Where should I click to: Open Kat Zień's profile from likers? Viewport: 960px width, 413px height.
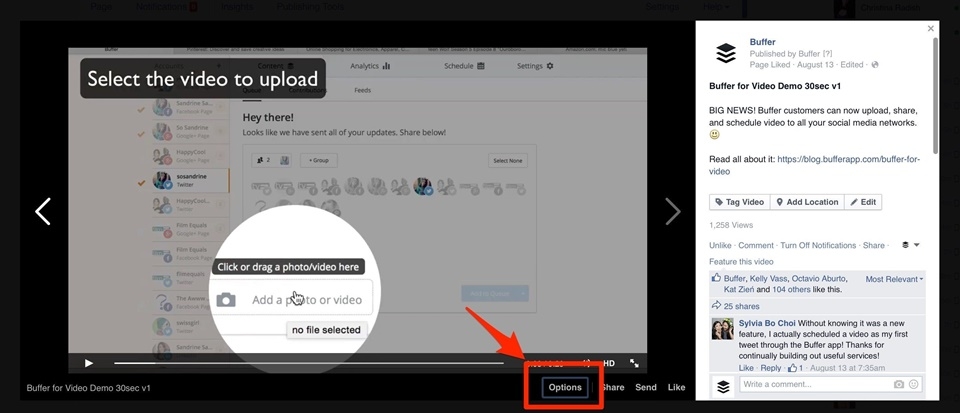pos(738,289)
